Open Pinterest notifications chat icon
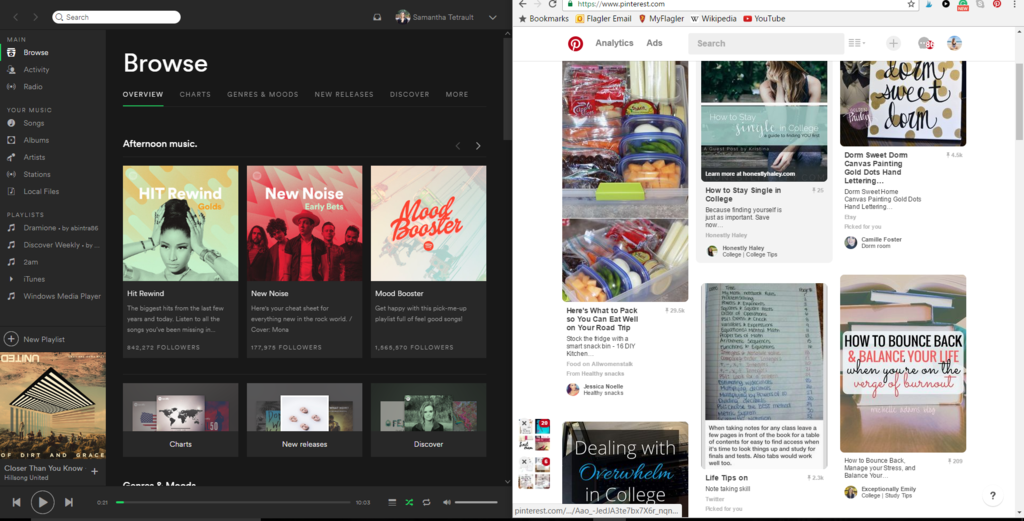Screen dimensions: 1024x521 pos(925,43)
